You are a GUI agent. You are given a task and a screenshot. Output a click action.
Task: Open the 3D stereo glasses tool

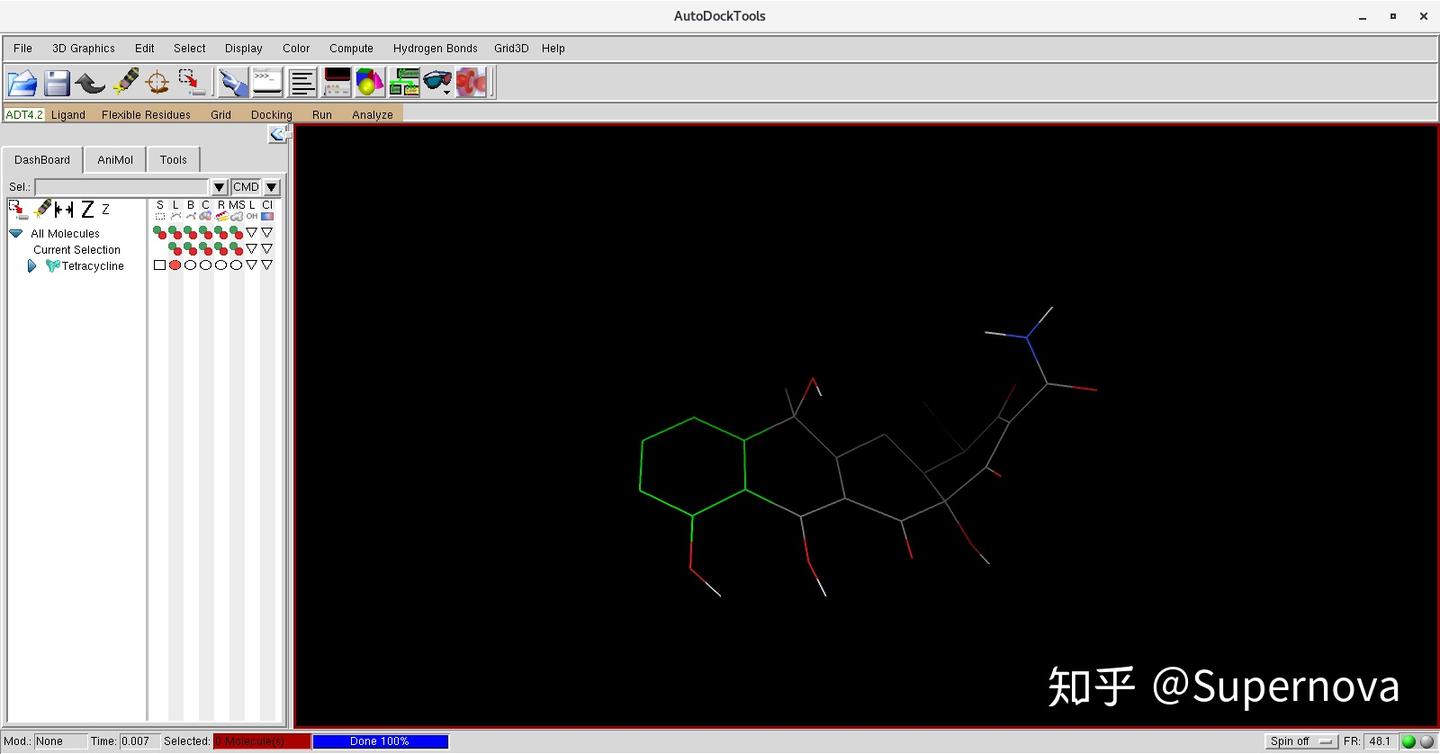tap(437, 82)
